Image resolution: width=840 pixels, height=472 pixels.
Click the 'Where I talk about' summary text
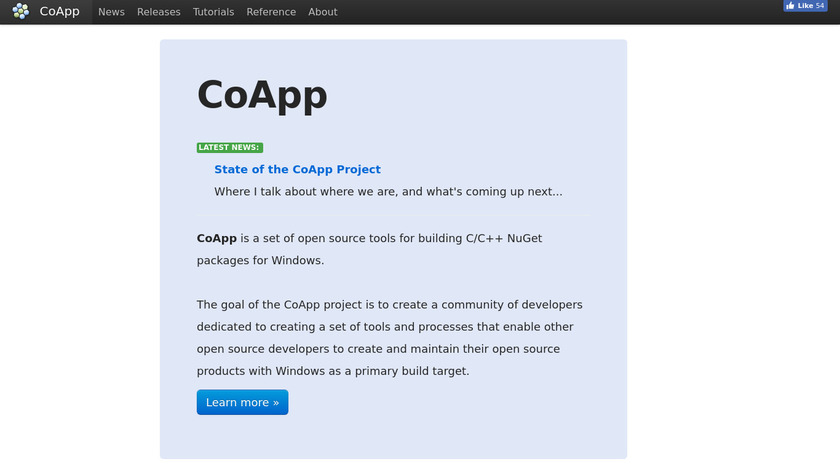tap(388, 191)
